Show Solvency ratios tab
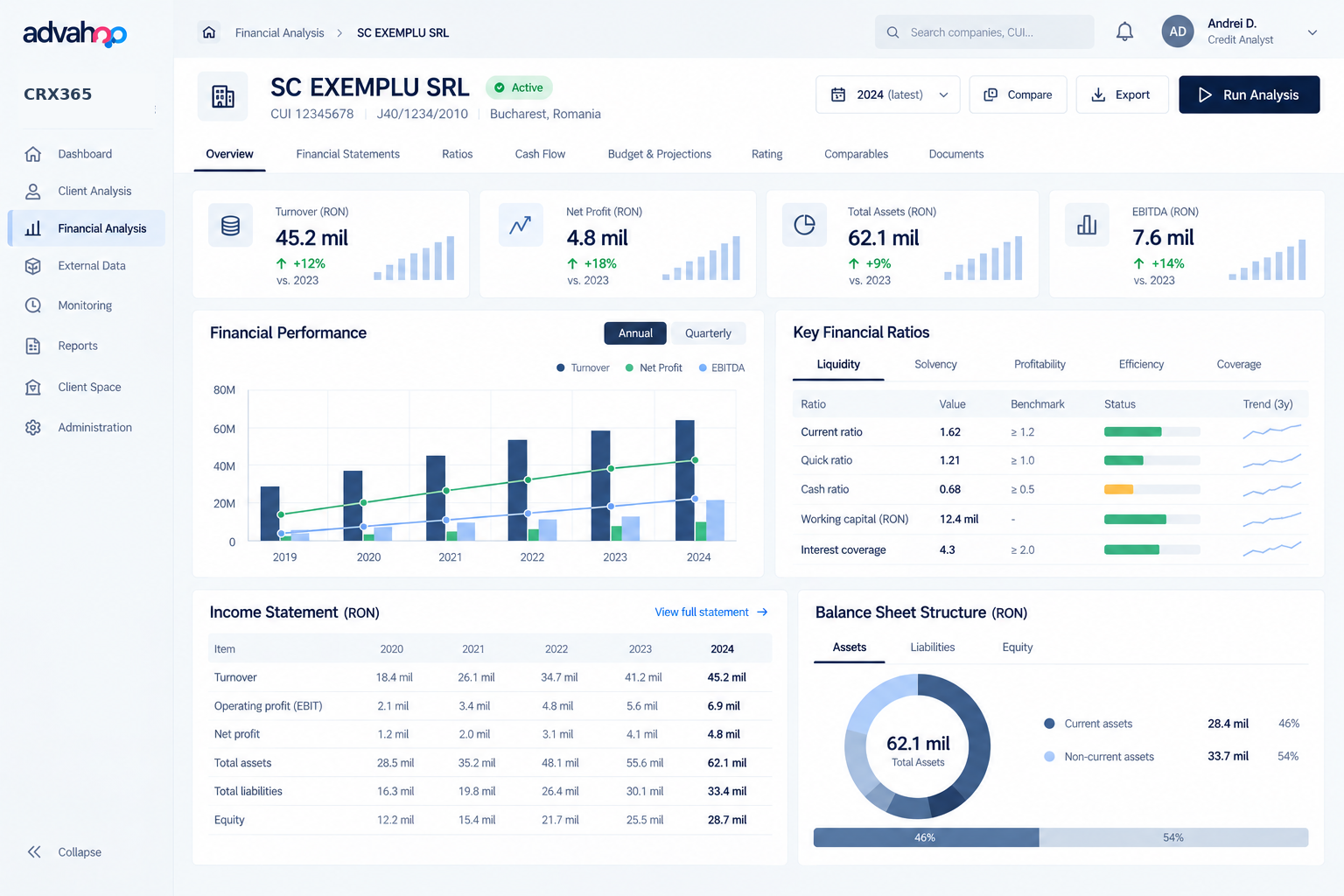The height and width of the screenshot is (896, 1344). [935, 364]
